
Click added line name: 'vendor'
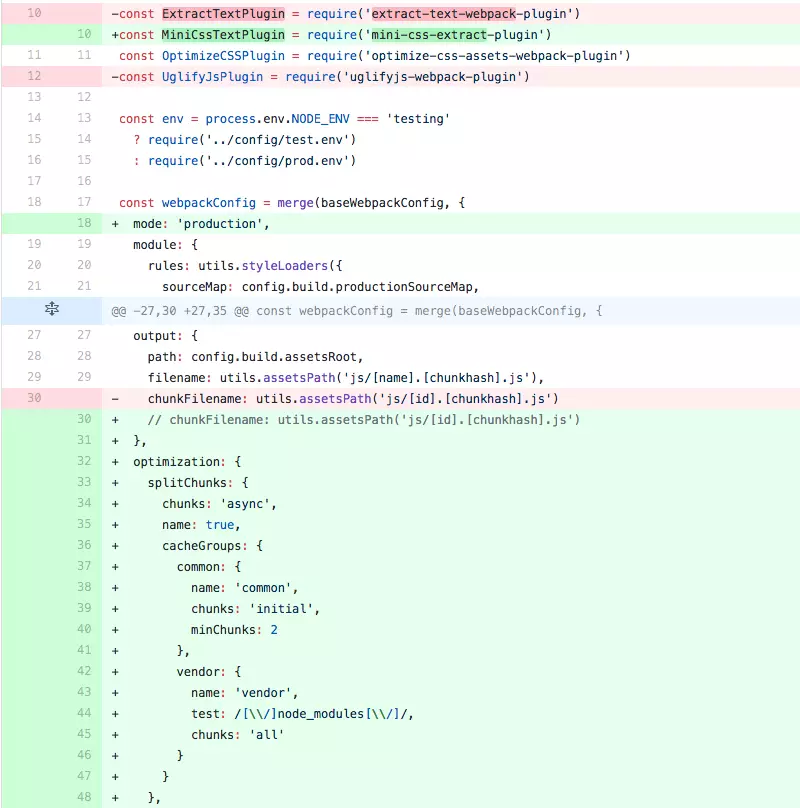205,693
